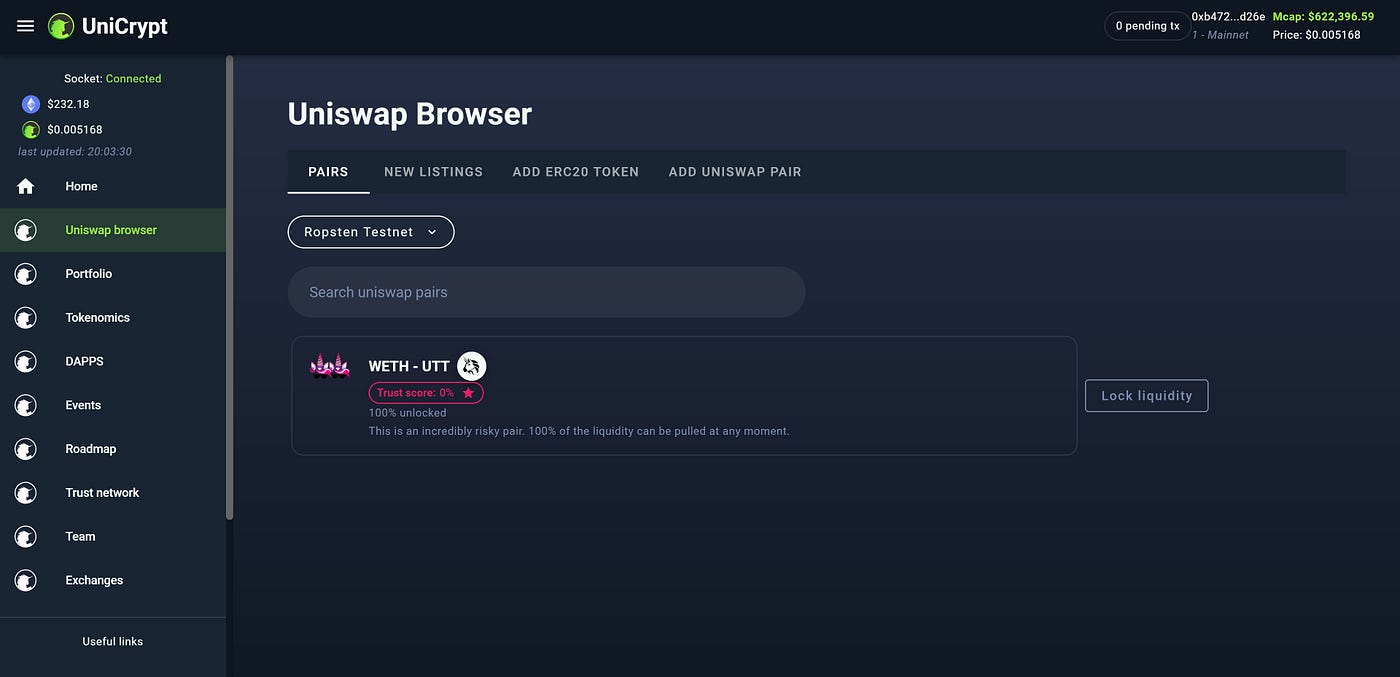This screenshot has height=677, width=1400.
Task: Click the Portfolio sidebar icon
Action: coord(26,274)
